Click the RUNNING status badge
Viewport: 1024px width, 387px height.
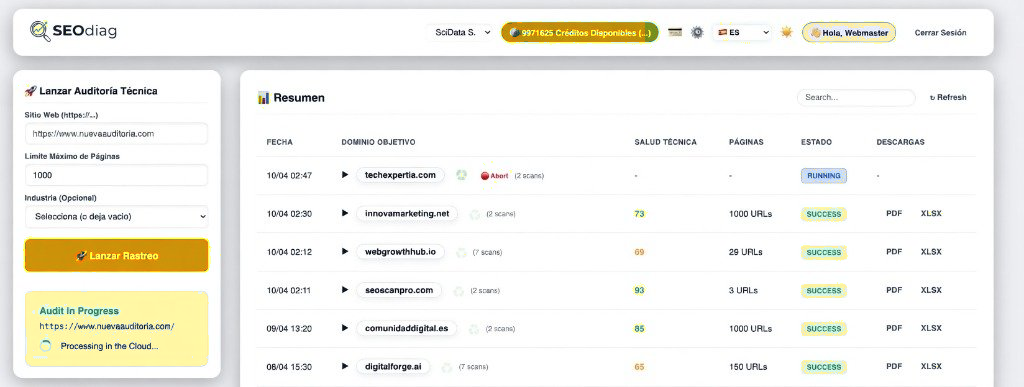(x=824, y=176)
